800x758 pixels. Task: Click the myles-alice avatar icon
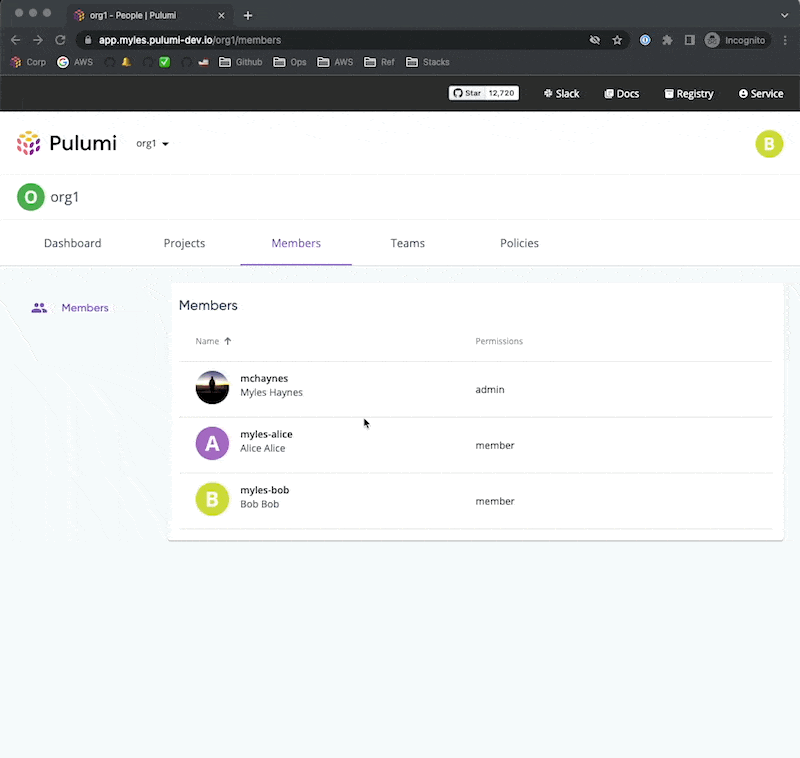[x=212, y=443]
